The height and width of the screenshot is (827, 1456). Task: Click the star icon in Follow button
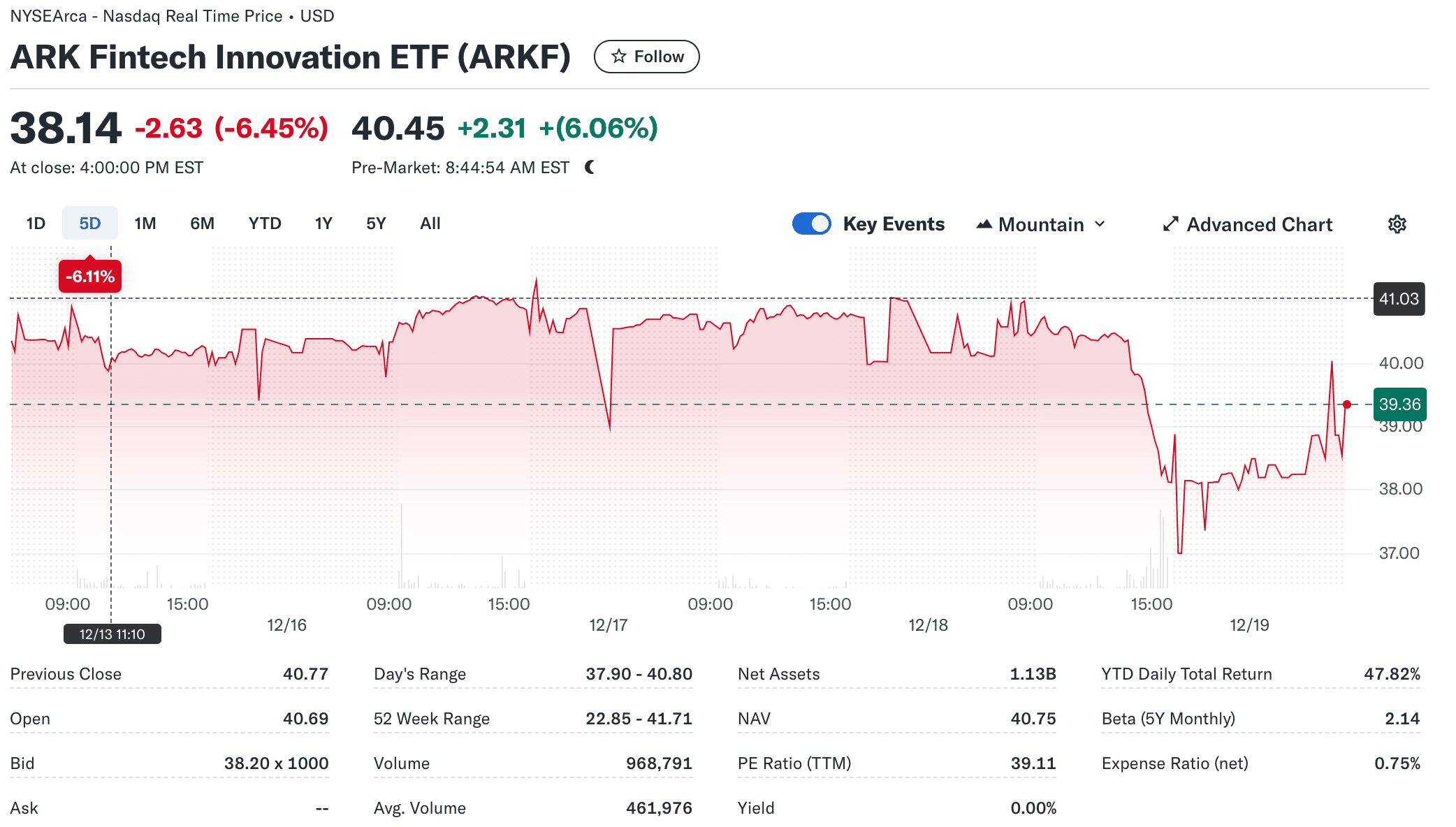click(x=618, y=56)
